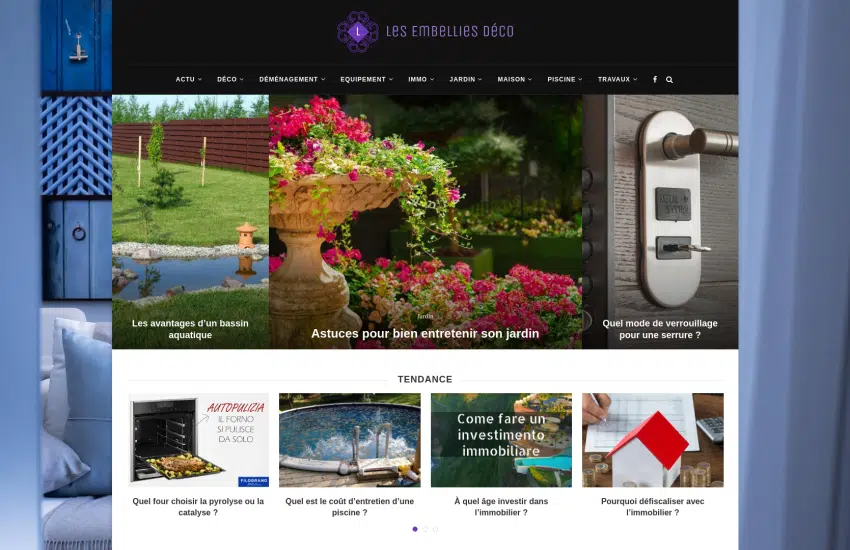Expand the DÉMÉNAGEMENT dropdown menu
This screenshot has width=850, height=550.
(292, 79)
